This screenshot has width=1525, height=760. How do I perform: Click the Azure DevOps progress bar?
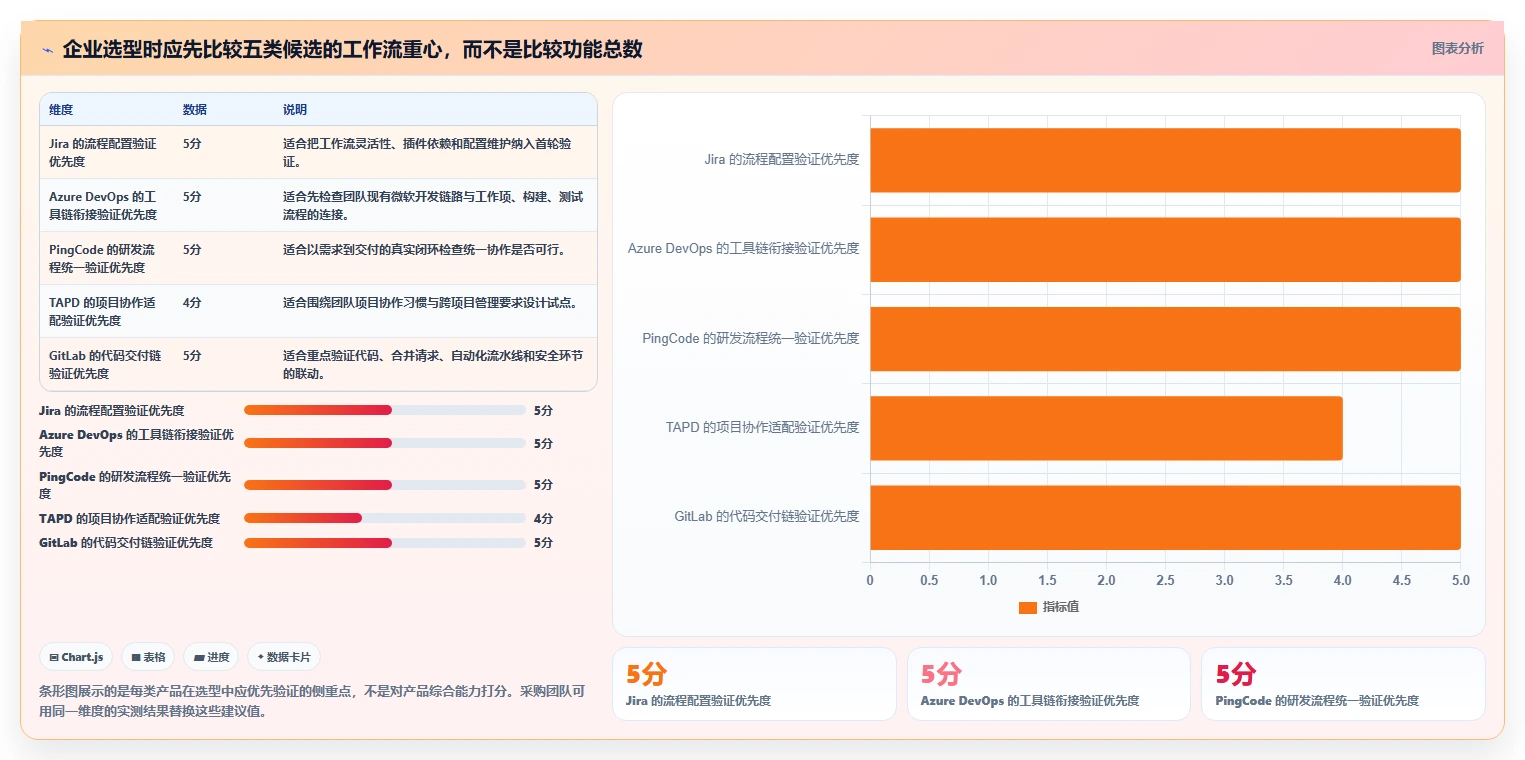tap(385, 443)
